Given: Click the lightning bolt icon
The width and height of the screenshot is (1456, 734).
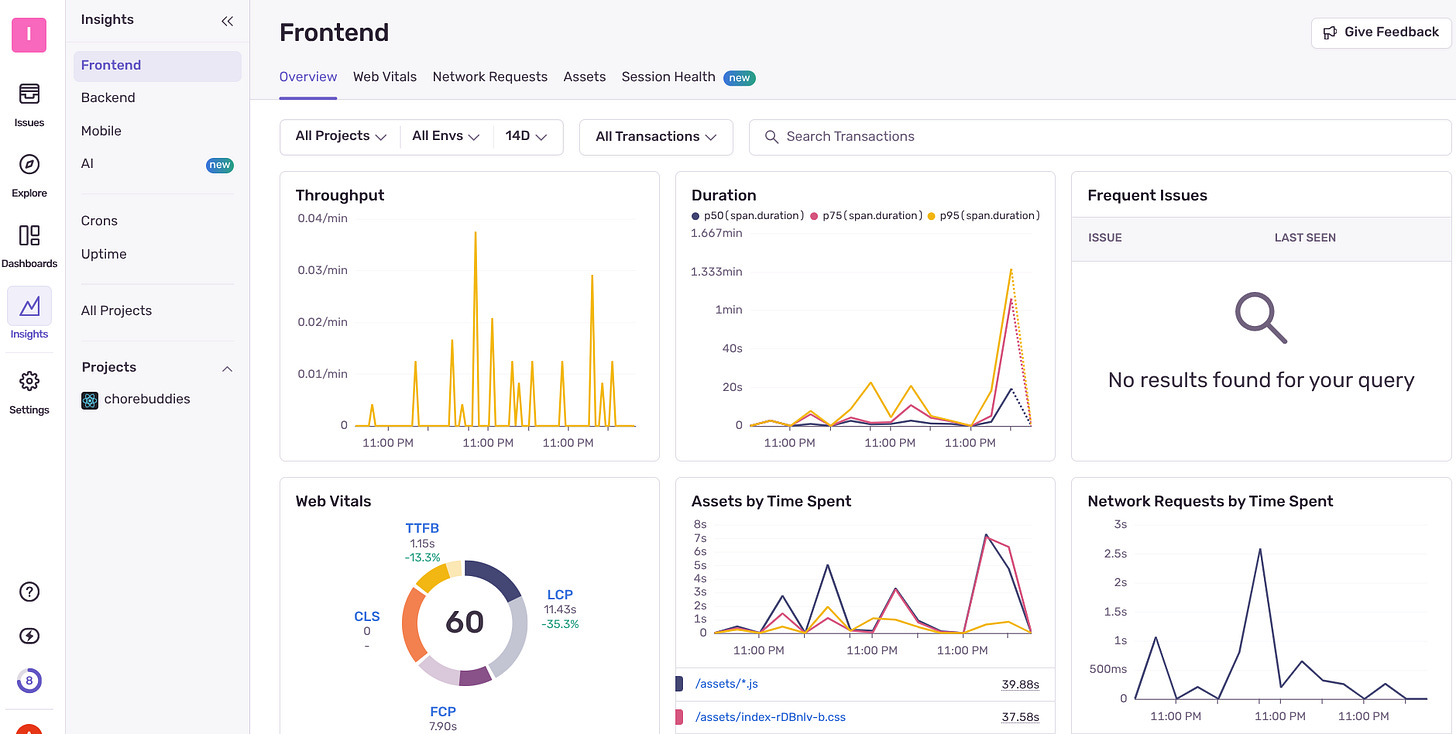Looking at the screenshot, I should (x=29, y=636).
